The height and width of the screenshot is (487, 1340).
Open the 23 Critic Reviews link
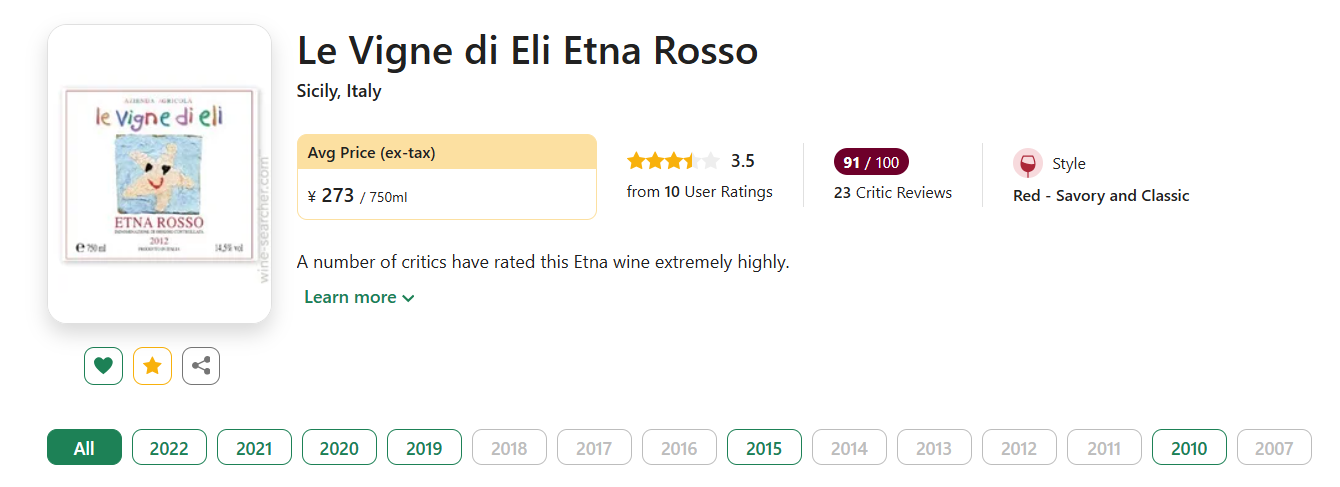coord(892,193)
